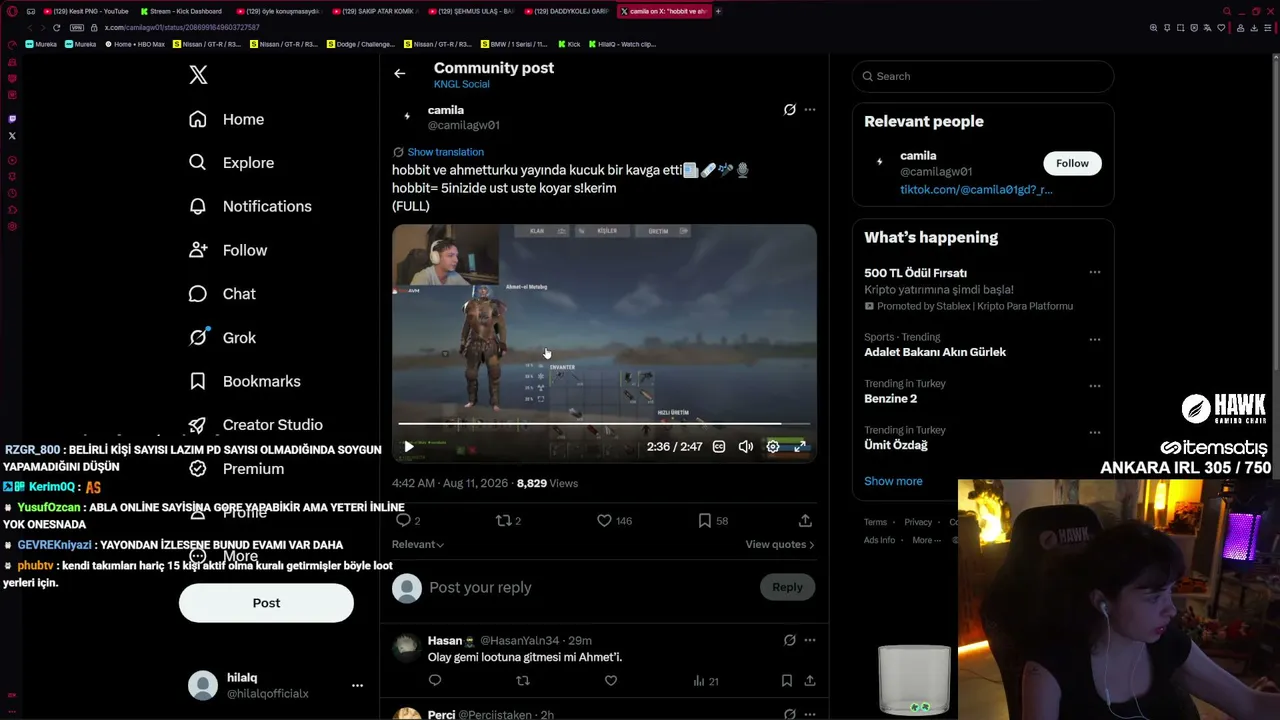This screenshot has width=1280, height=720.
Task: Reply to Hasan's comment
Action: 435,681
